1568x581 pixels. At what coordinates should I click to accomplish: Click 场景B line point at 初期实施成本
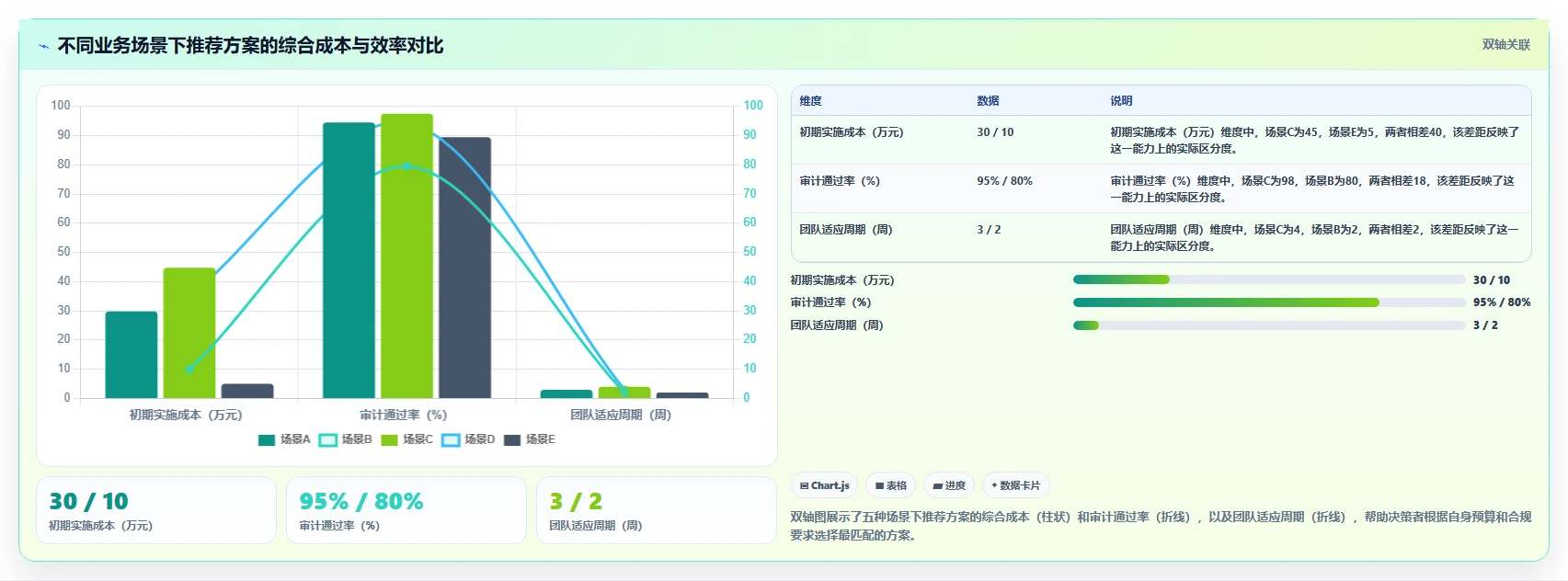point(189,369)
